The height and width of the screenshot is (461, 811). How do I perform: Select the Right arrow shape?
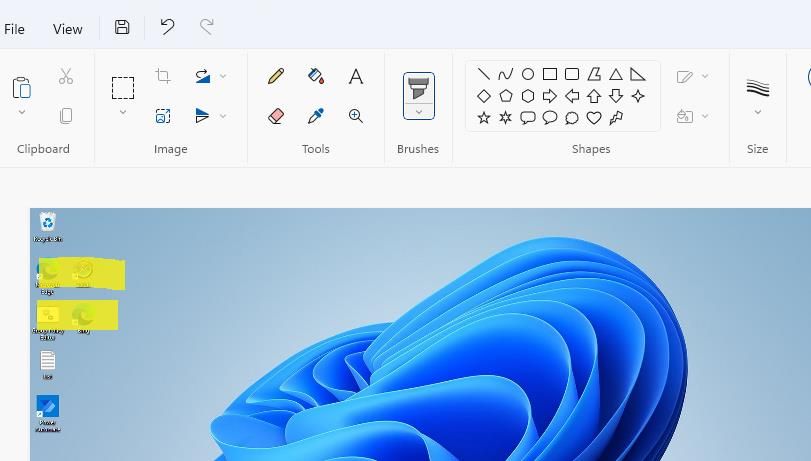point(550,96)
